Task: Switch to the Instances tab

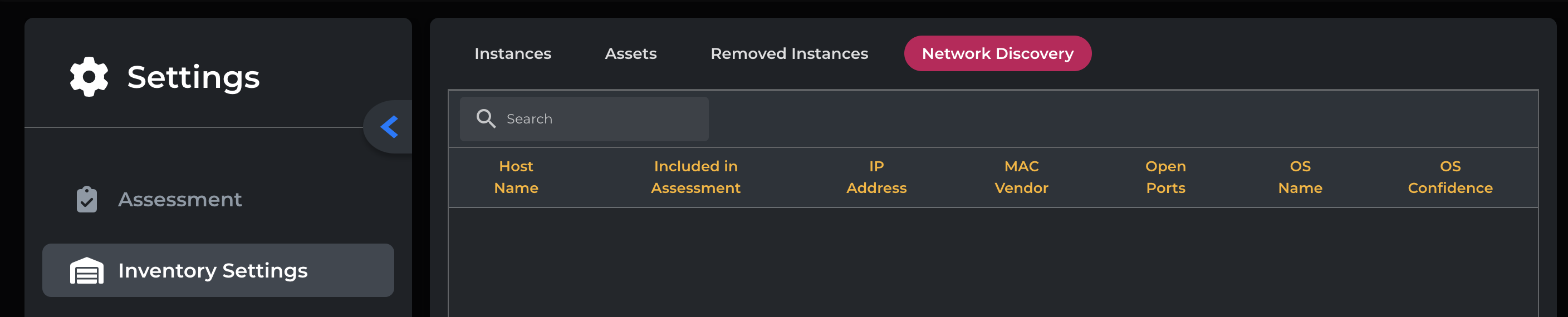Action: click(x=512, y=53)
